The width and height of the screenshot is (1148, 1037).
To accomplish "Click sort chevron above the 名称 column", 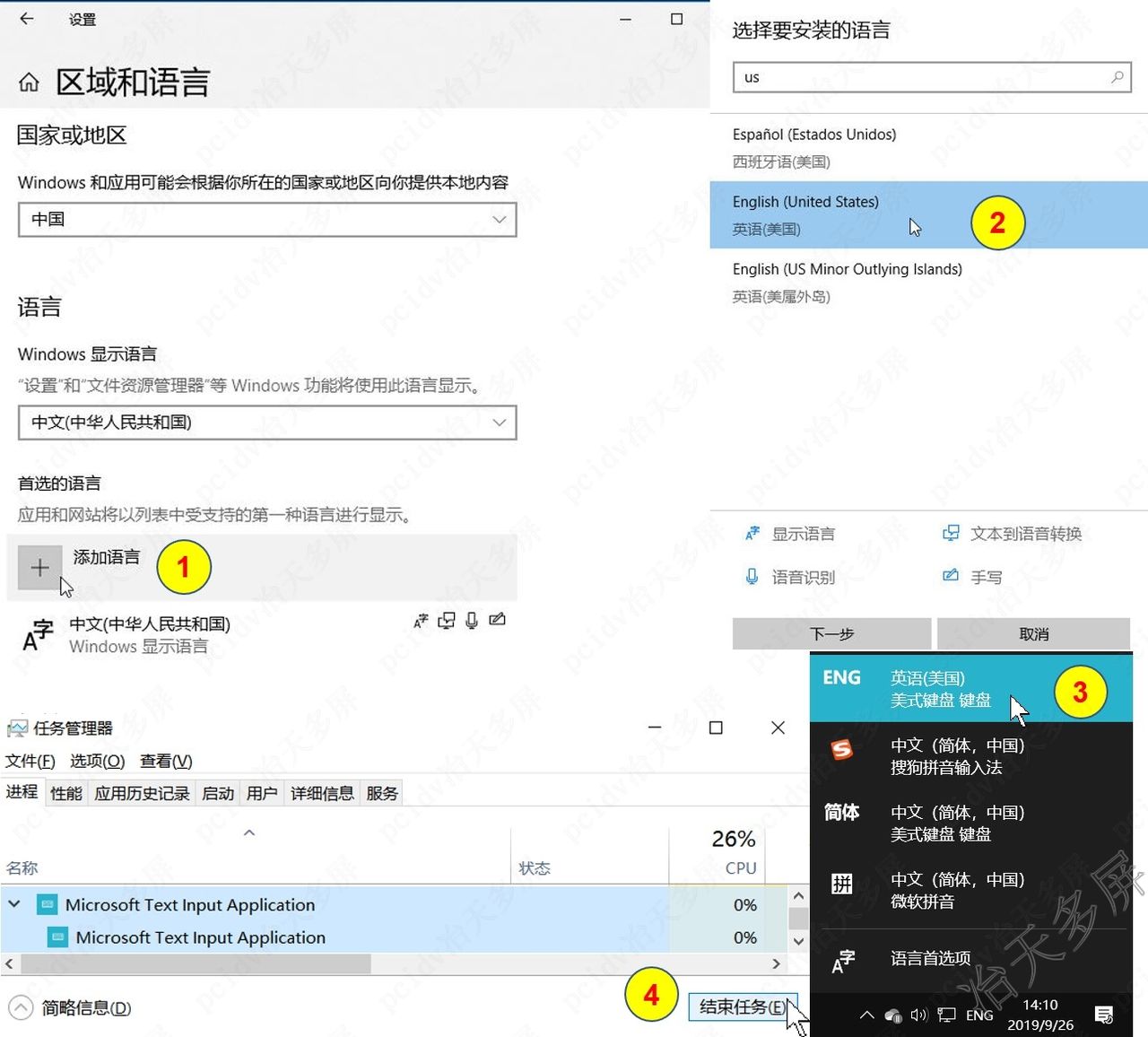I will (249, 833).
